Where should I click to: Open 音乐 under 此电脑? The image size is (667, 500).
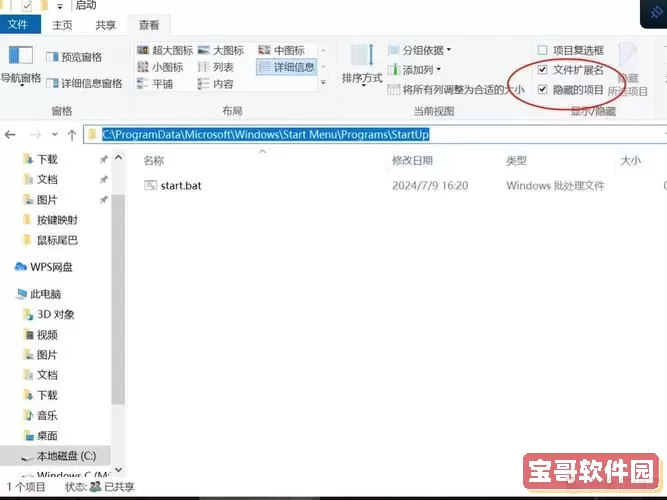pos(47,415)
